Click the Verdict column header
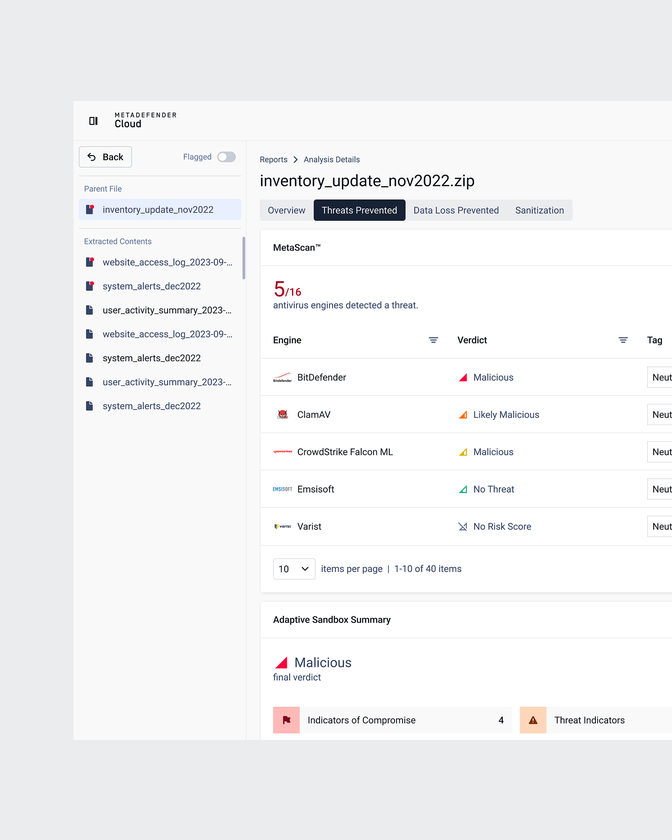 472,340
